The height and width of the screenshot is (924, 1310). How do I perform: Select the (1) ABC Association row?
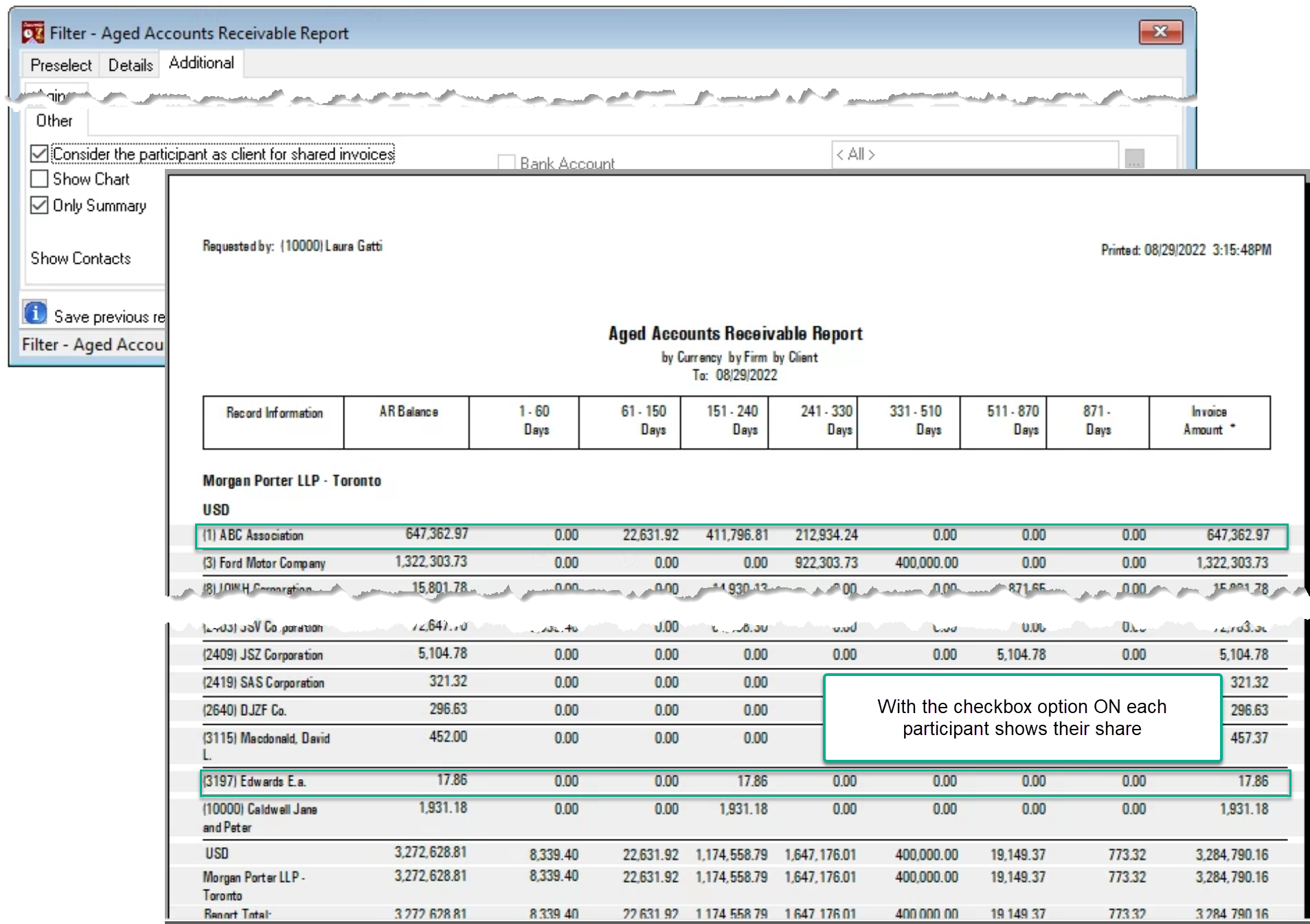pyautogui.click(x=741, y=536)
